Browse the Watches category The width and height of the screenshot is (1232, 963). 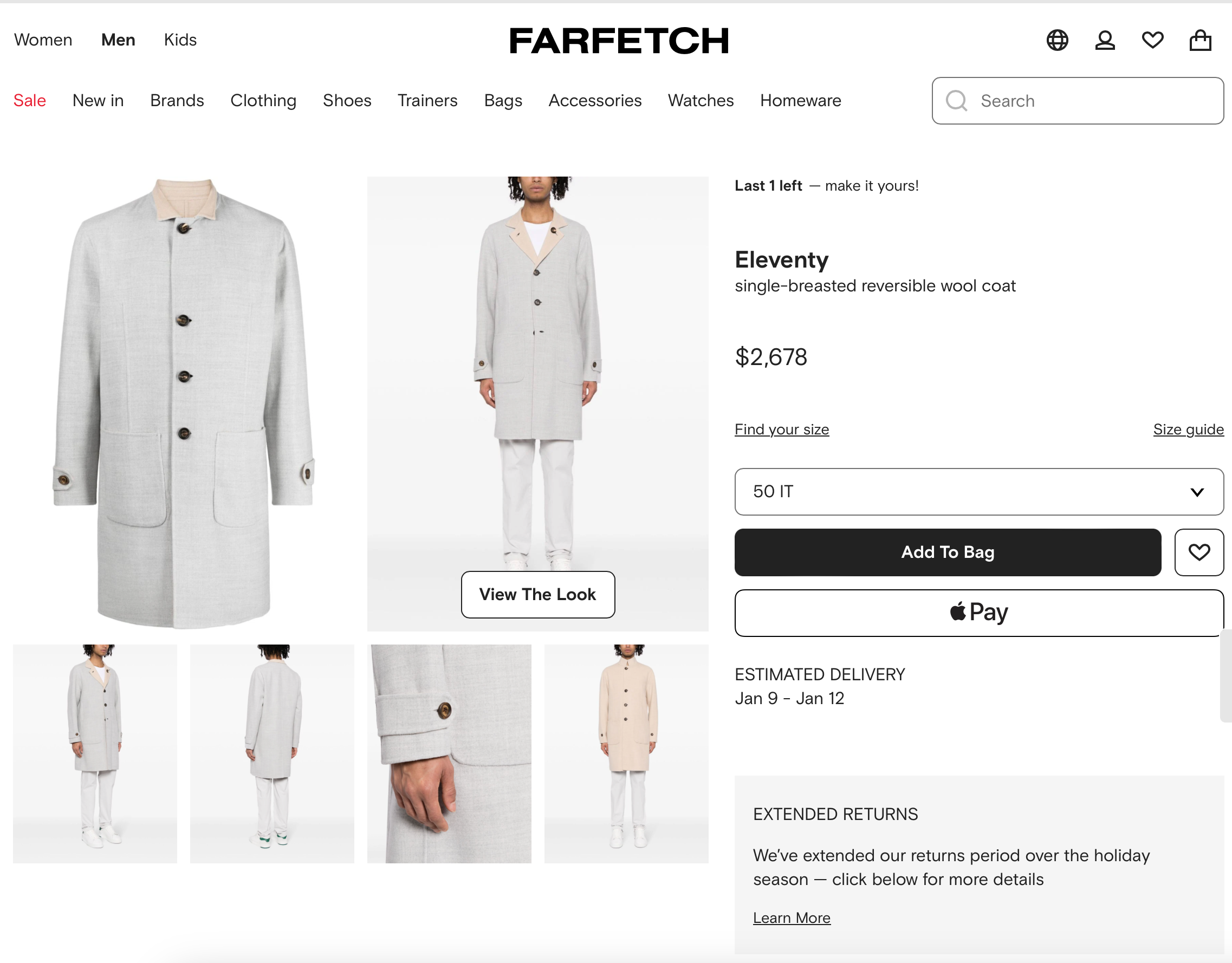tap(701, 100)
